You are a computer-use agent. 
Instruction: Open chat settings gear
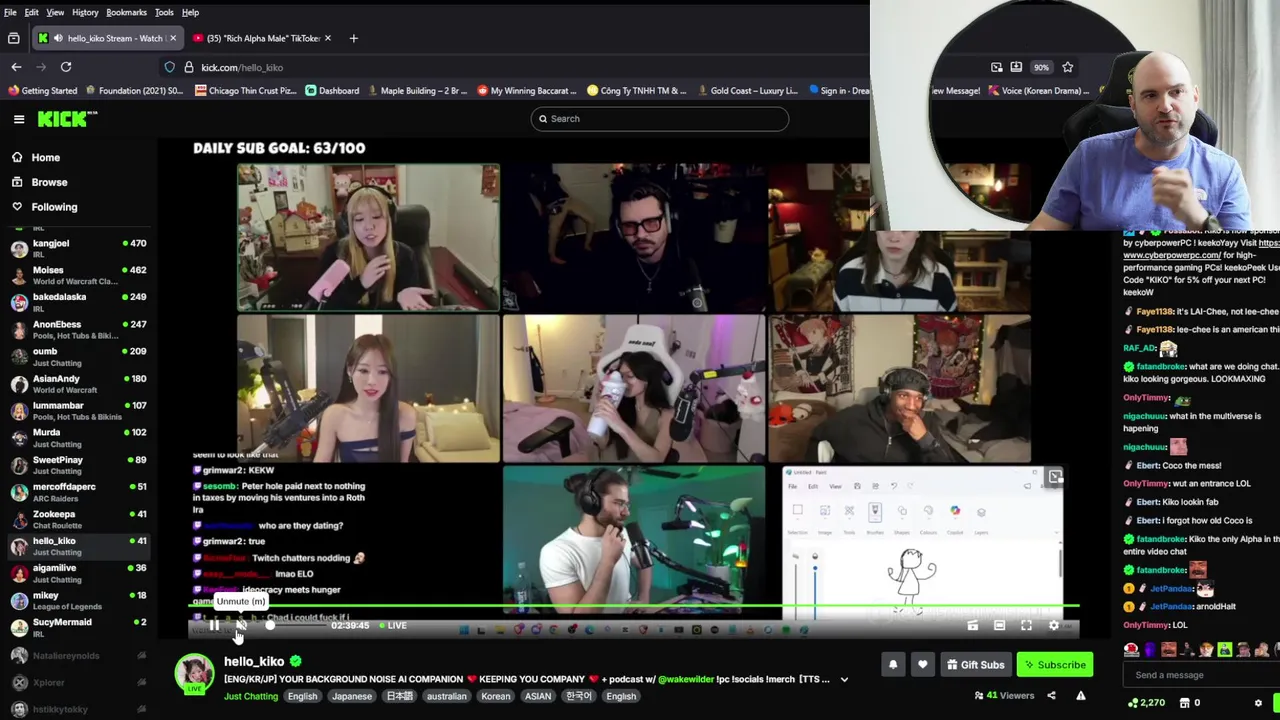pyautogui.click(x=1258, y=703)
